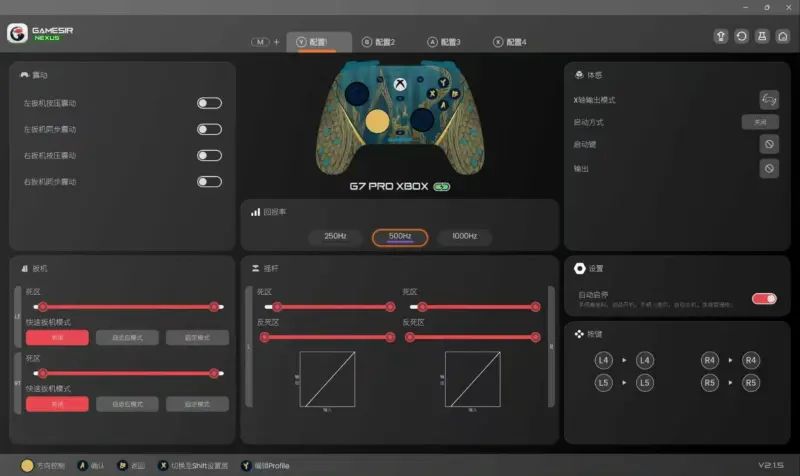Click the X轴输出模式 controller icon button

pos(768,99)
